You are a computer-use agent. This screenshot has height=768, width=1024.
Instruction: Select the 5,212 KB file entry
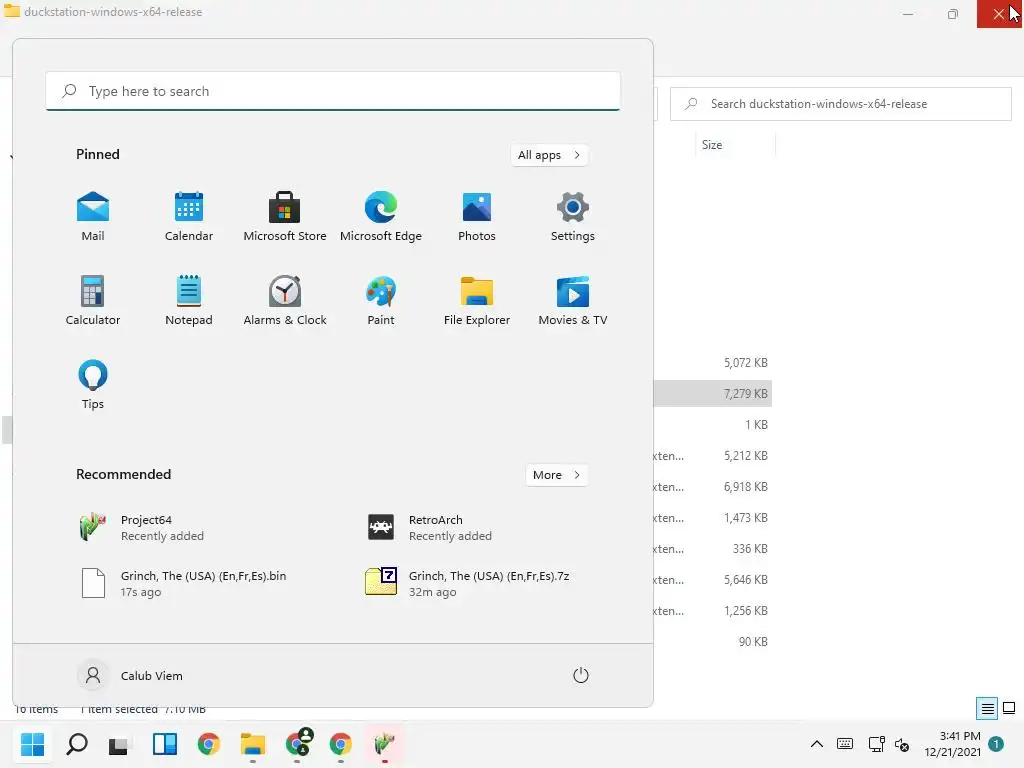(x=745, y=456)
